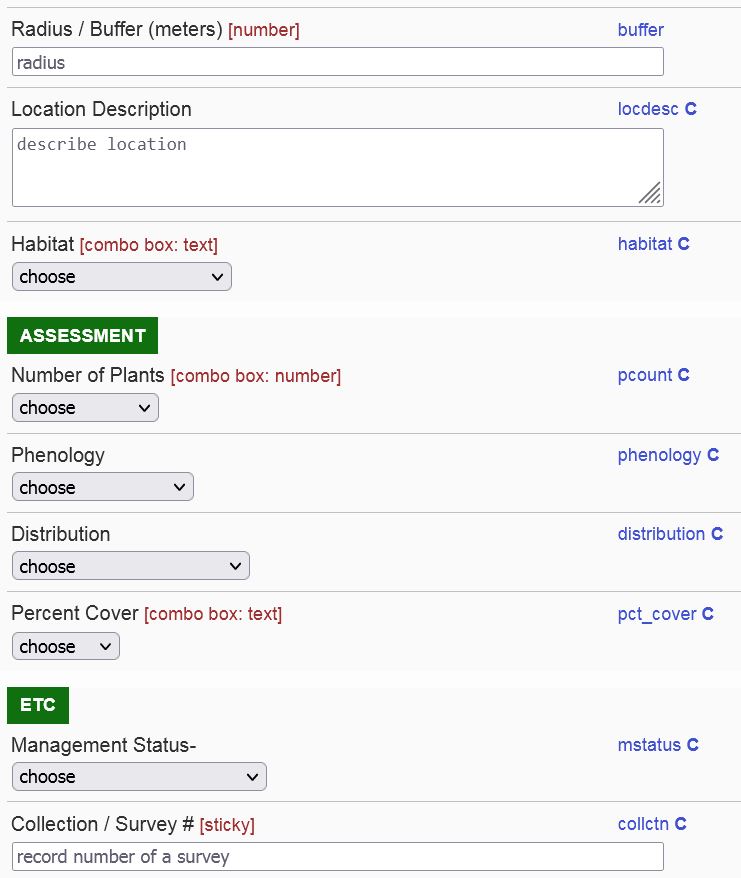Open the Distribution dropdown

pos(130,567)
